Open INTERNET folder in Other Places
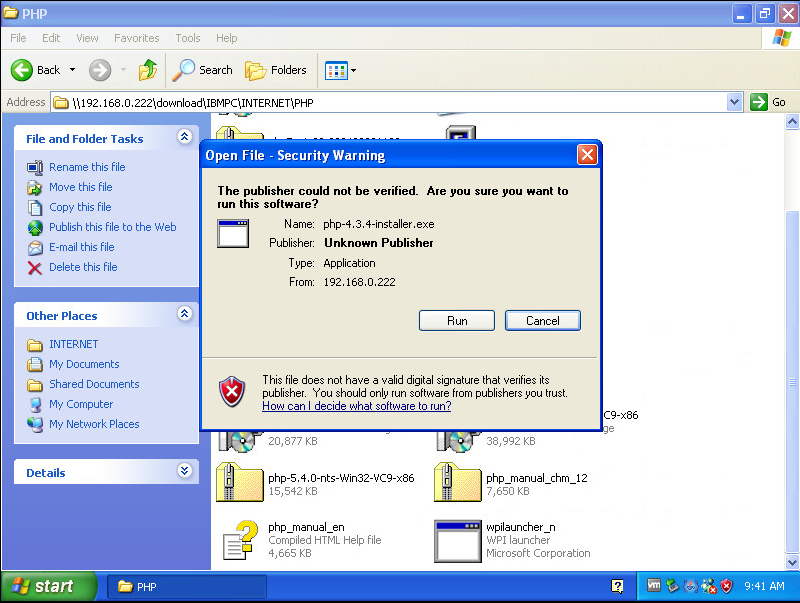 coord(73,344)
